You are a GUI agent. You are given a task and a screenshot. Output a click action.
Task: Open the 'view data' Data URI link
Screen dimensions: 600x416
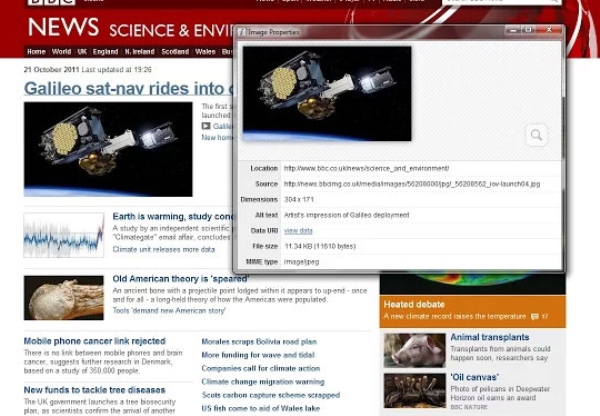(298, 230)
